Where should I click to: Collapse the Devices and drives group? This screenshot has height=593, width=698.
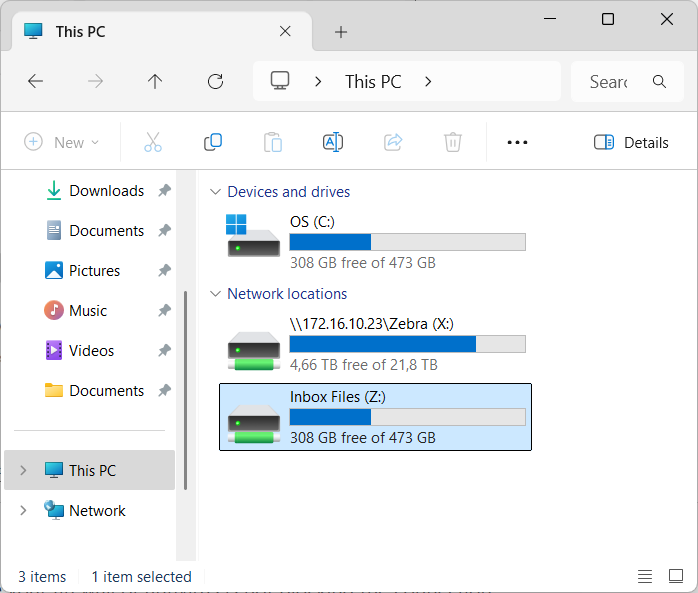point(215,192)
